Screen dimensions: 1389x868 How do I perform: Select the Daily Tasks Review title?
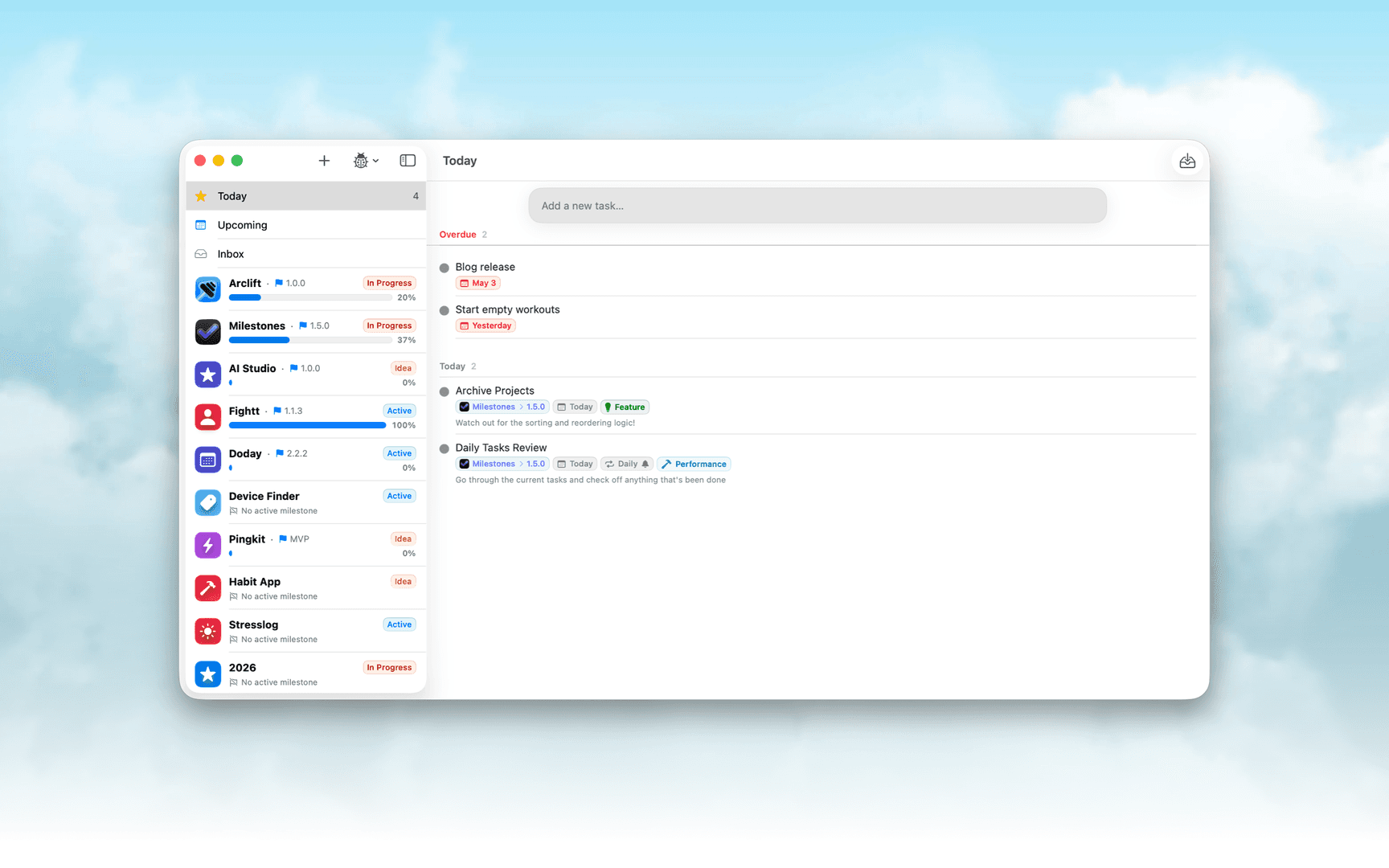[x=502, y=448]
